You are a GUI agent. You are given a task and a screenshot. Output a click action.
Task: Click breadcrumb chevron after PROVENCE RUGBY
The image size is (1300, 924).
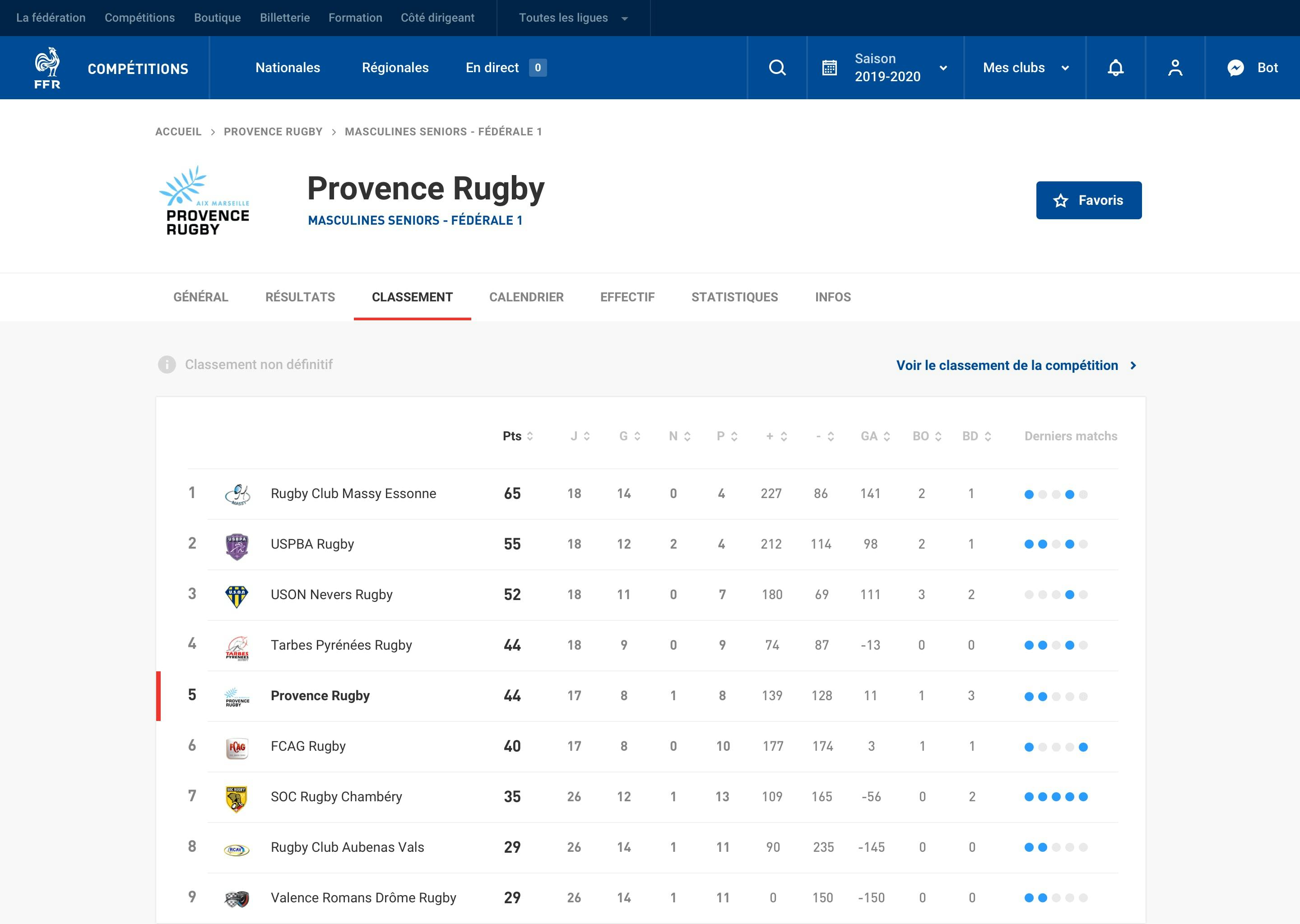click(x=334, y=132)
